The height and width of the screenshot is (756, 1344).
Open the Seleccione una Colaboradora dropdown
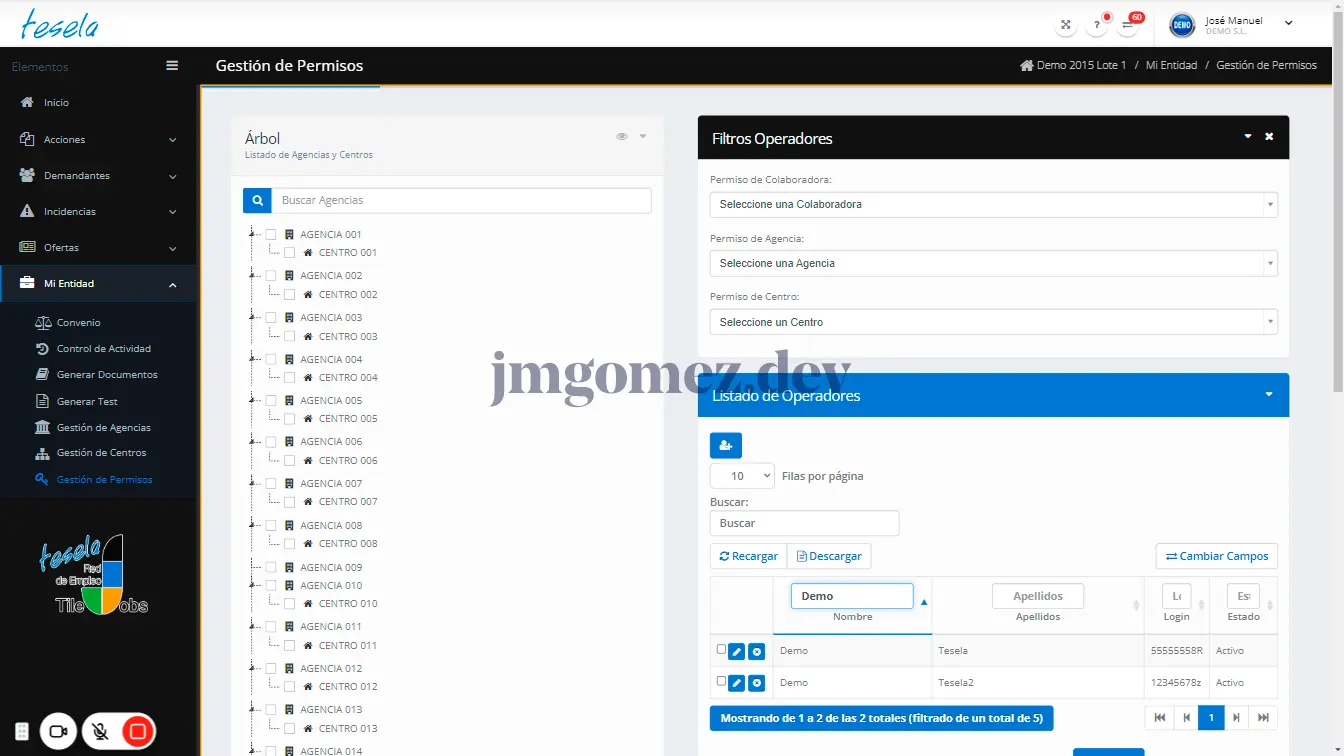tap(993, 204)
